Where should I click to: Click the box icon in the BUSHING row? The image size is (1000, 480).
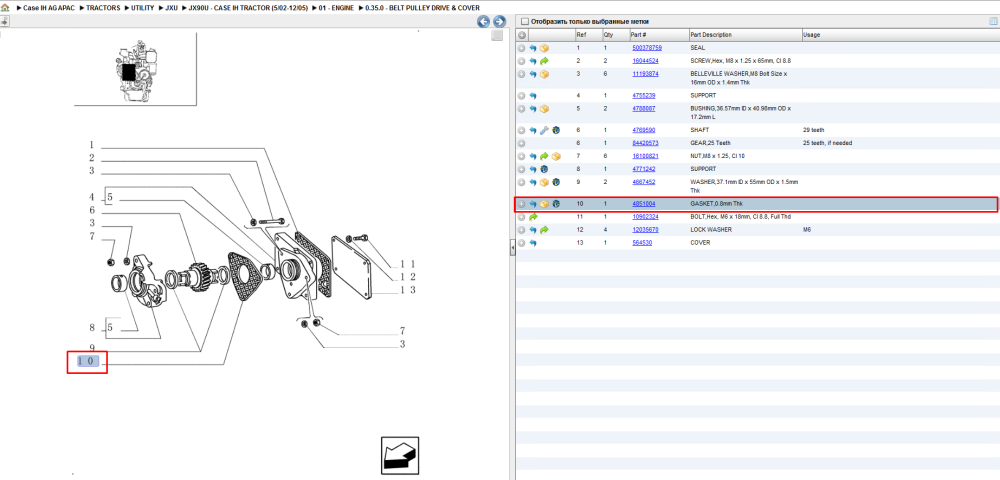544,109
